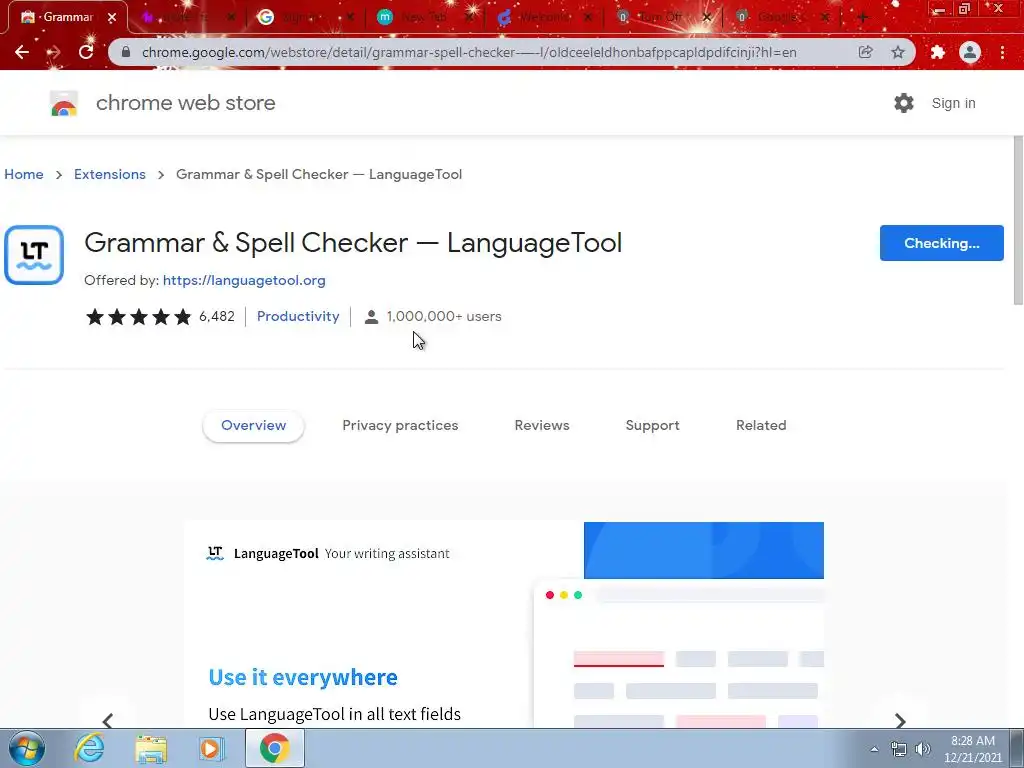The image size is (1024, 768).
Task: Click the five-star rating
Action: 138,317
